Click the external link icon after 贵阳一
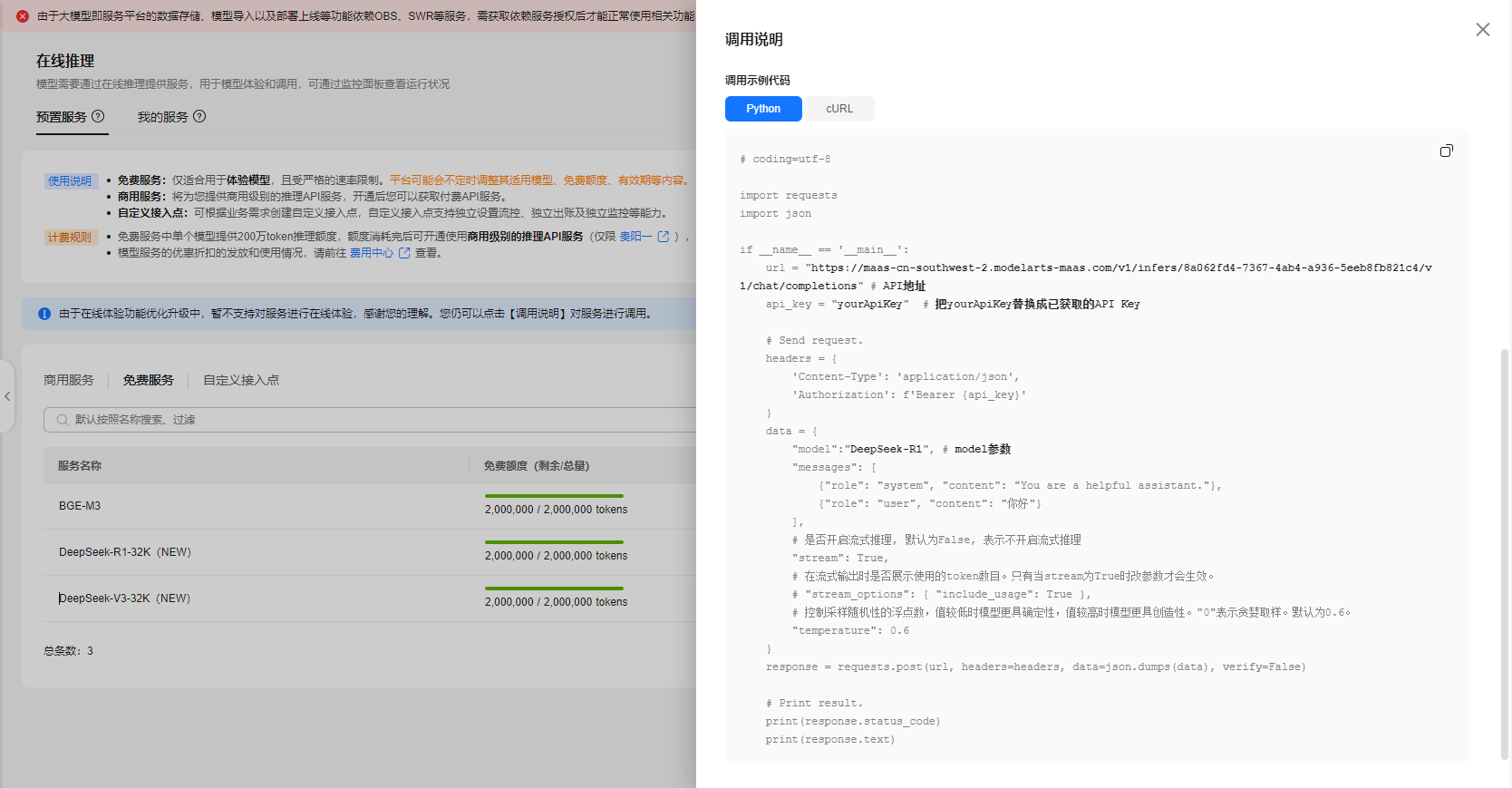 [x=664, y=237]
